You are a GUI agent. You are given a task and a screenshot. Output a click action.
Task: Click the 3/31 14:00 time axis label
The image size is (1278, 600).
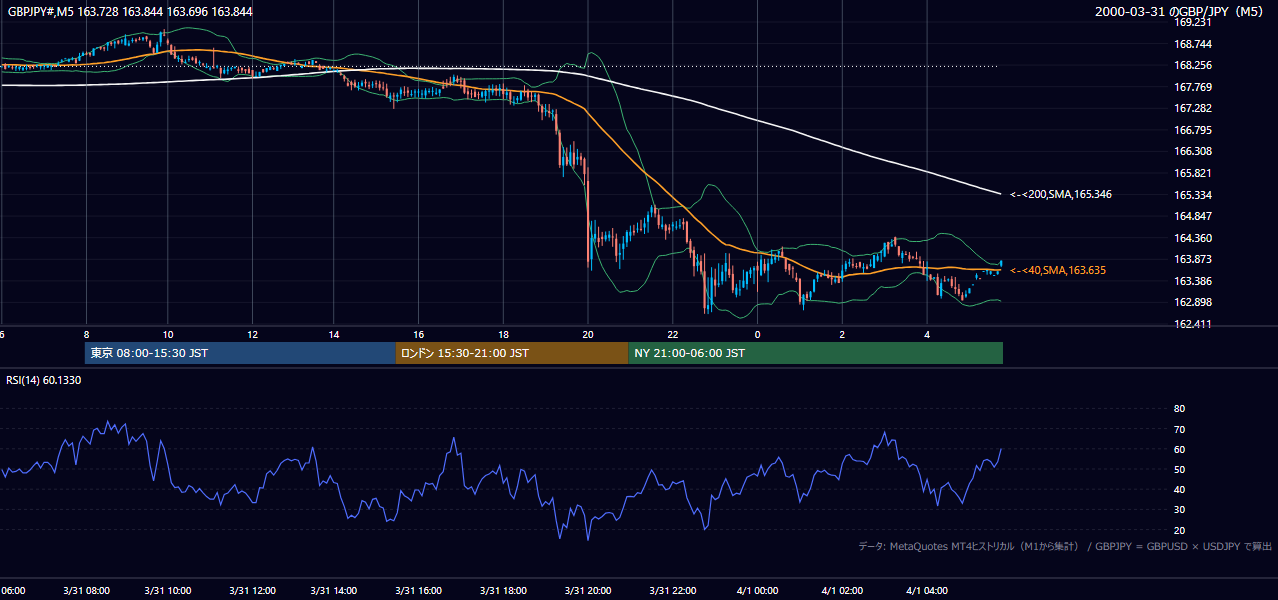point(334,591)
